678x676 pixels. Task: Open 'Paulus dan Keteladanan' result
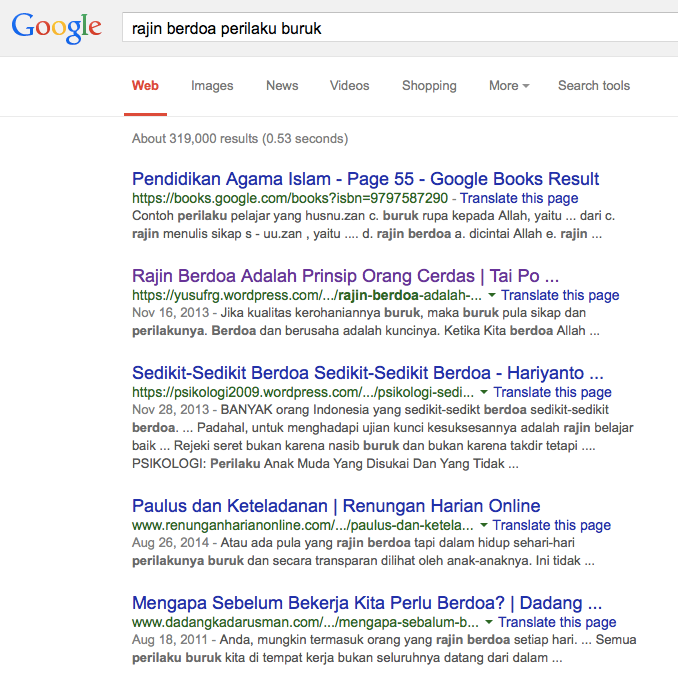336,506
